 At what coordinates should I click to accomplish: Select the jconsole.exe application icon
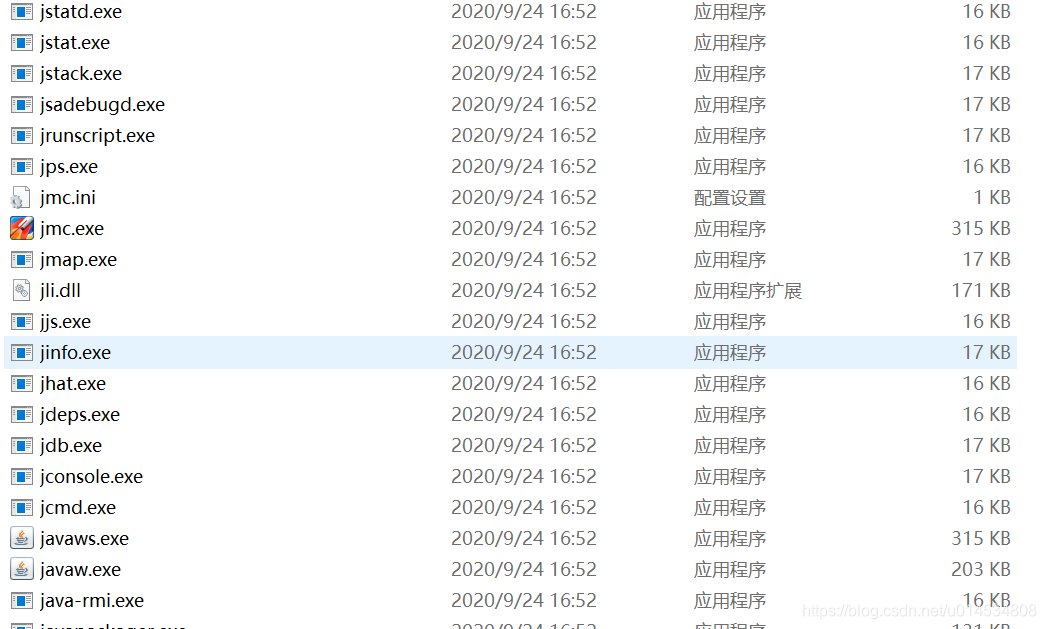pos(21,476)
